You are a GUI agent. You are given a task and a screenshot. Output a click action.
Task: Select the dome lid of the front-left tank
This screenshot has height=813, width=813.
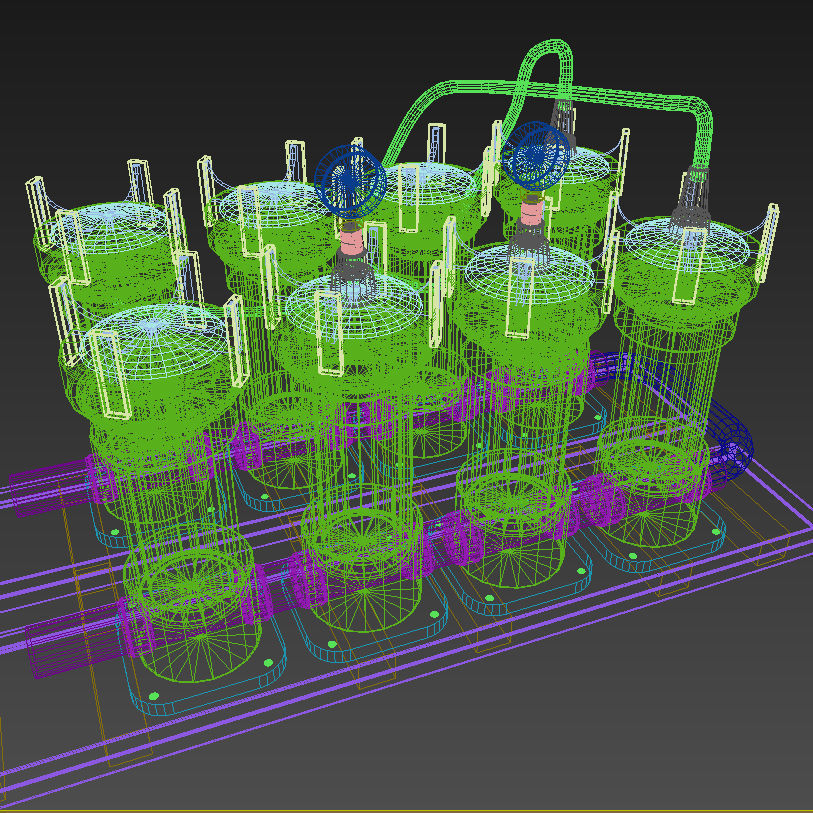pyautogui.click(x=156, y=340)
